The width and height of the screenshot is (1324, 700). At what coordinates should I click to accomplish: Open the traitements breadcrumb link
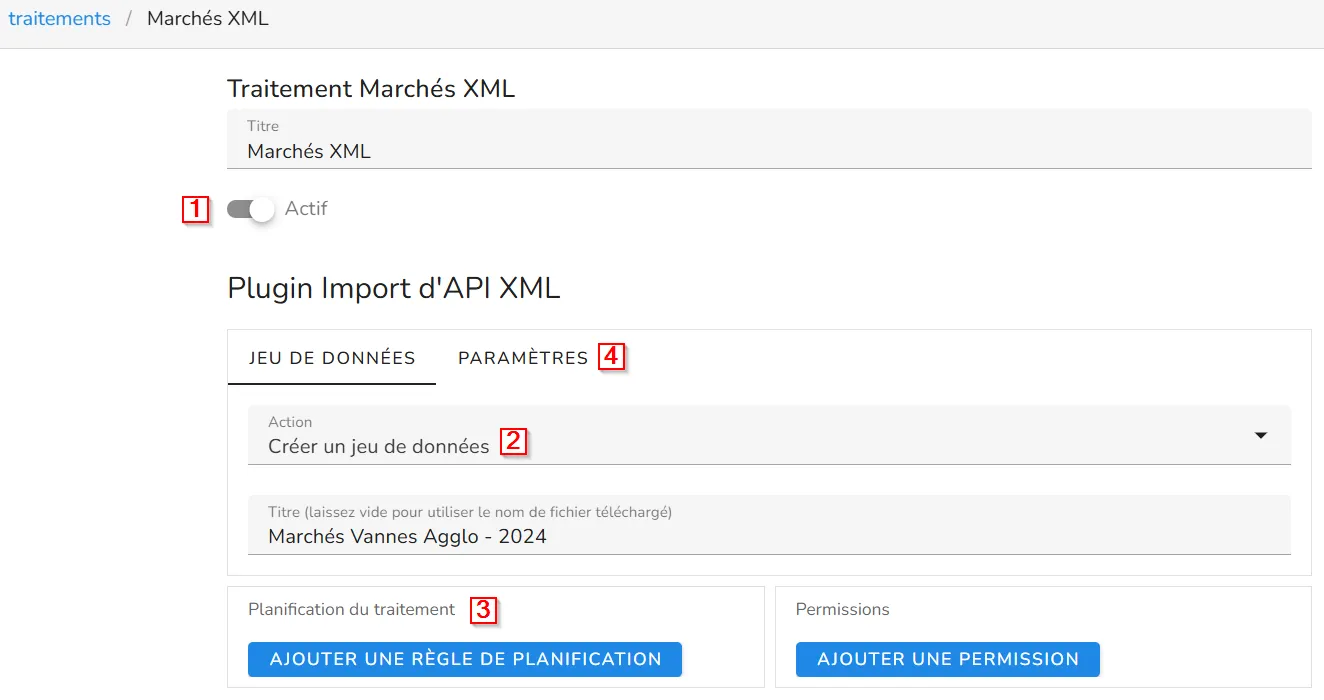[59, 18]
